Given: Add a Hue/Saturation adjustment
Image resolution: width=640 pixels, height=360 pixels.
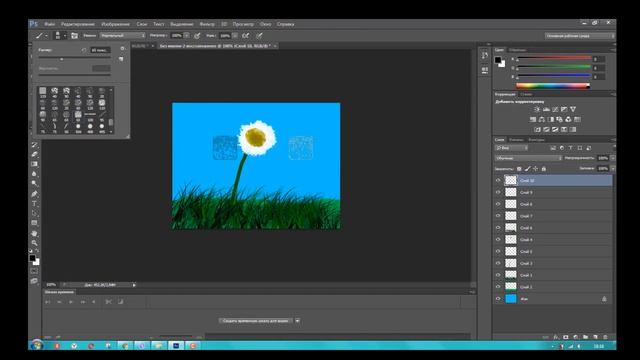Looking at the screenshot, I should [533, 120].
